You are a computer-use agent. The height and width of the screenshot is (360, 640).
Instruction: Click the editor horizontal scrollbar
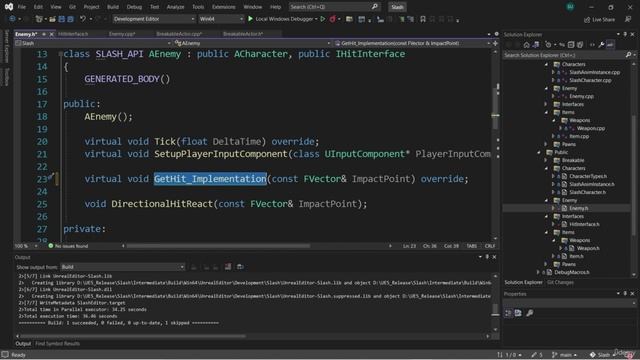(x=218, y=246)
